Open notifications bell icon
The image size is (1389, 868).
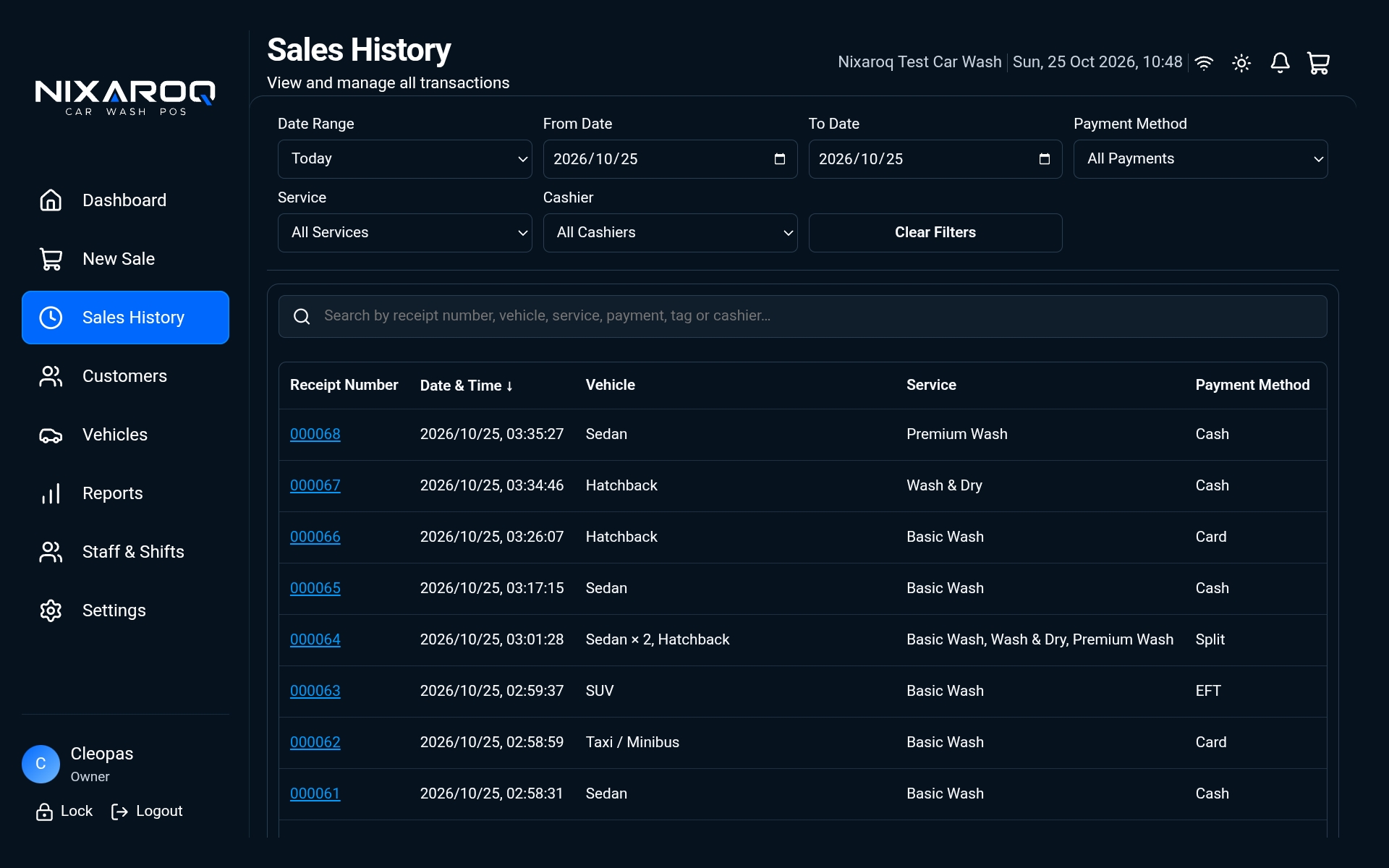tap(1280, 63)
